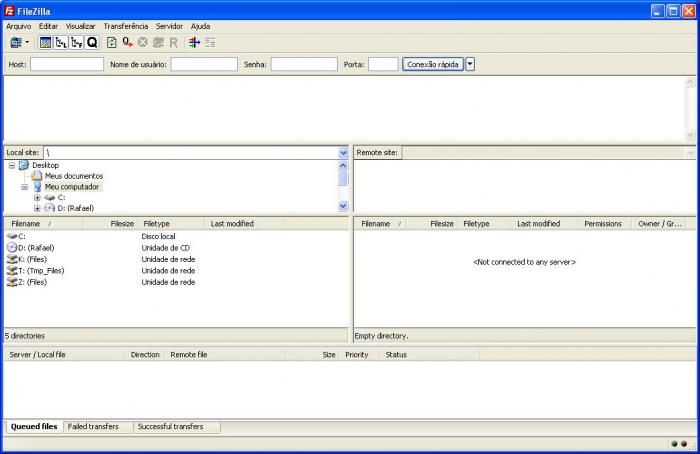Collapse the Desktop tree node
Image resolution: width=700 pixels, height=454 pixels.
tap(12, 165)
